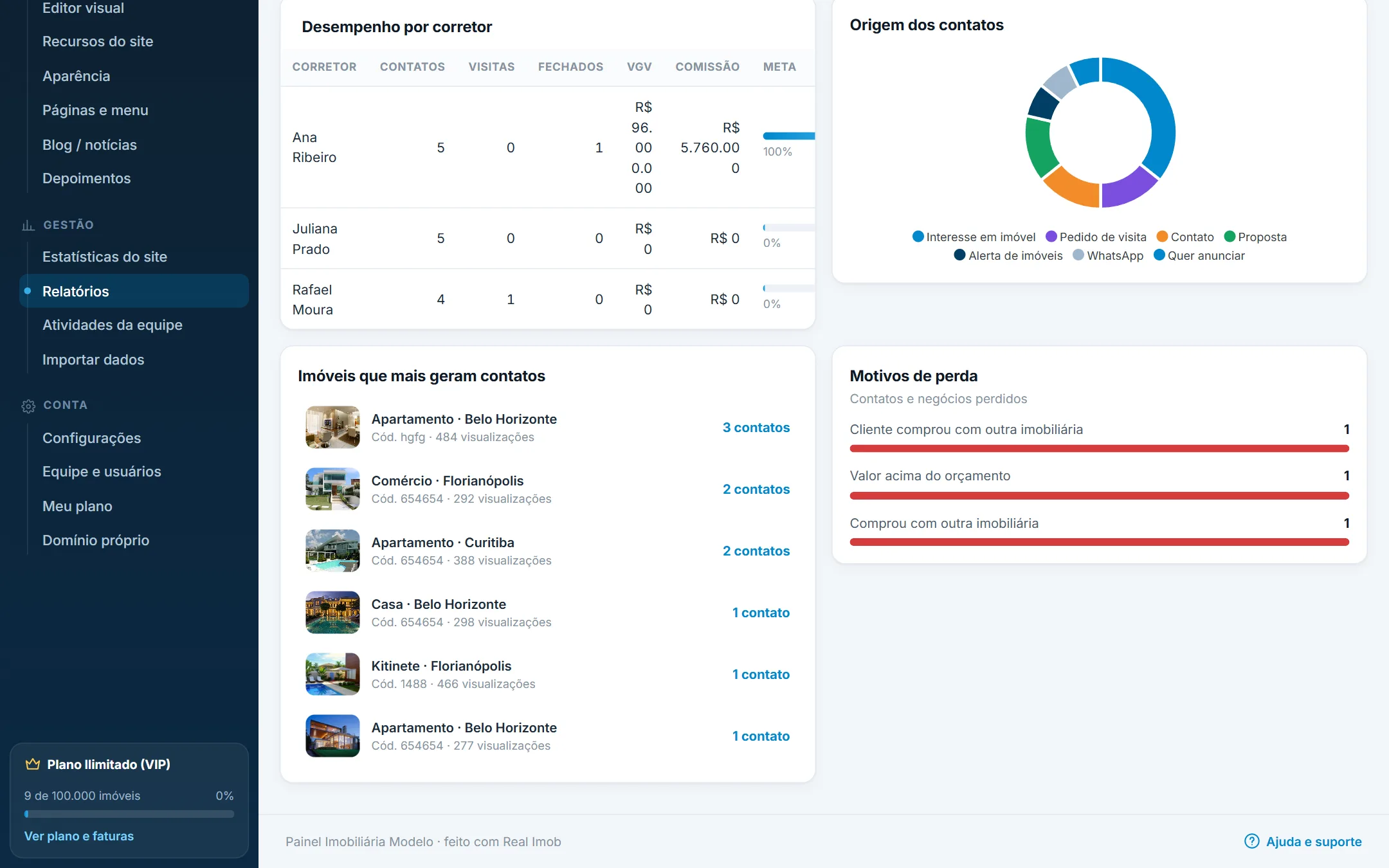1389x868 pixels.
Task: Click 2 contatos for Apartamento Curitiba
Action: 756,551
